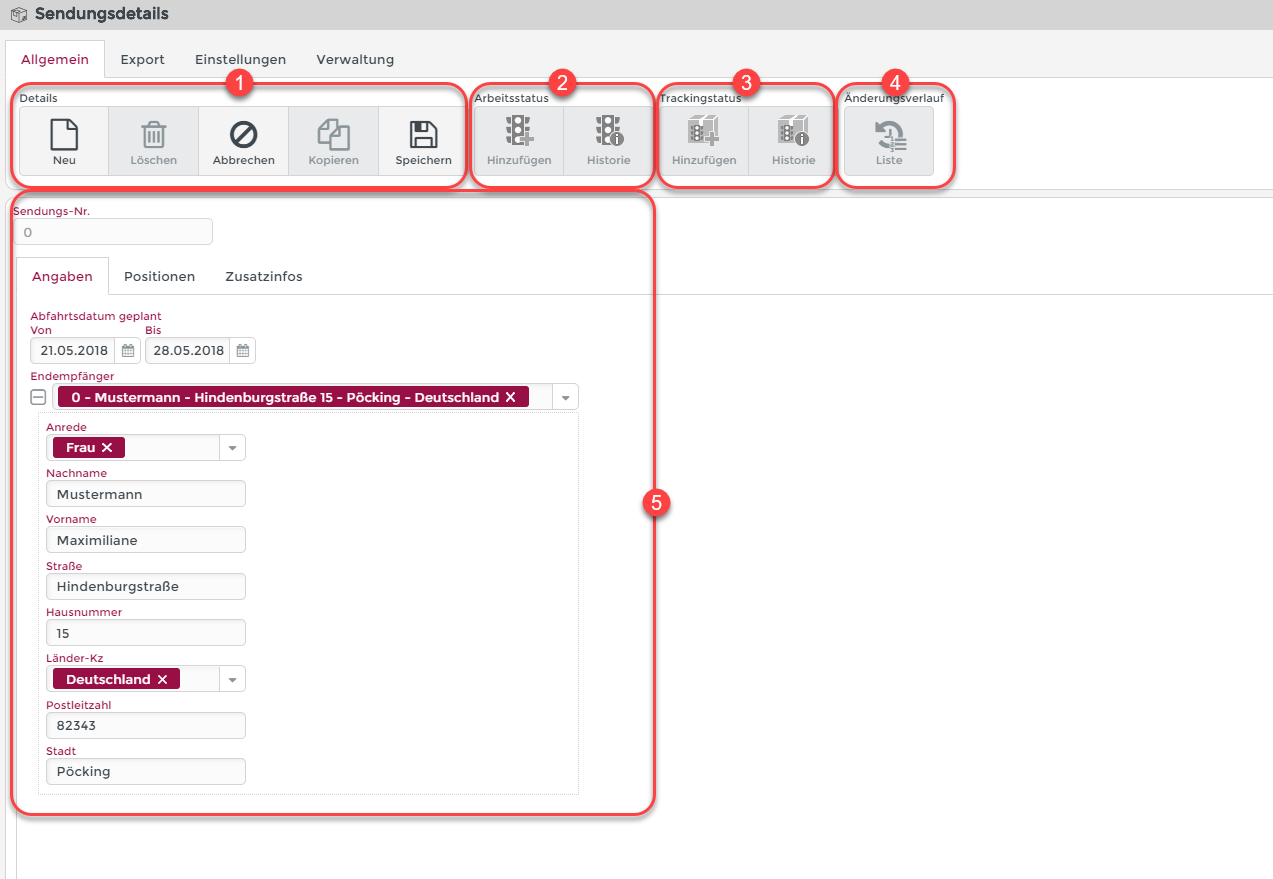
Task: Collapse the Endempfänger details section
Action: pos(38,397)
